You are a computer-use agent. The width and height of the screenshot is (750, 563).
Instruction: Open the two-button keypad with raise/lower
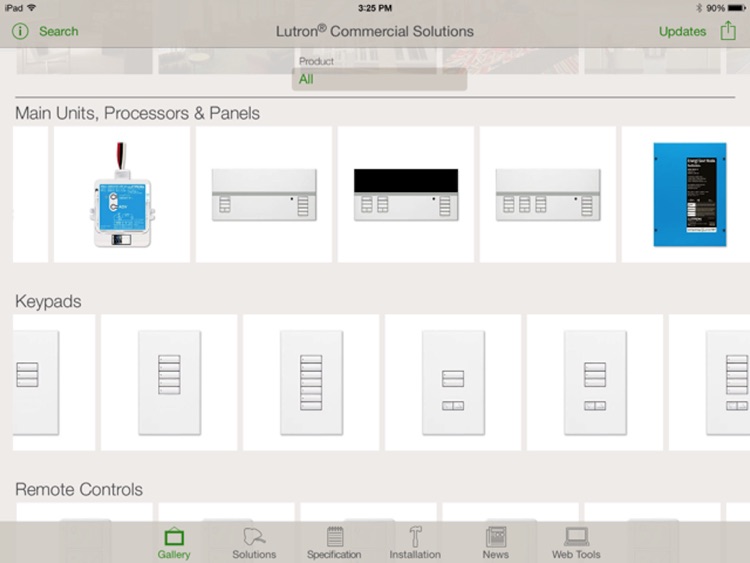point(453,382)
